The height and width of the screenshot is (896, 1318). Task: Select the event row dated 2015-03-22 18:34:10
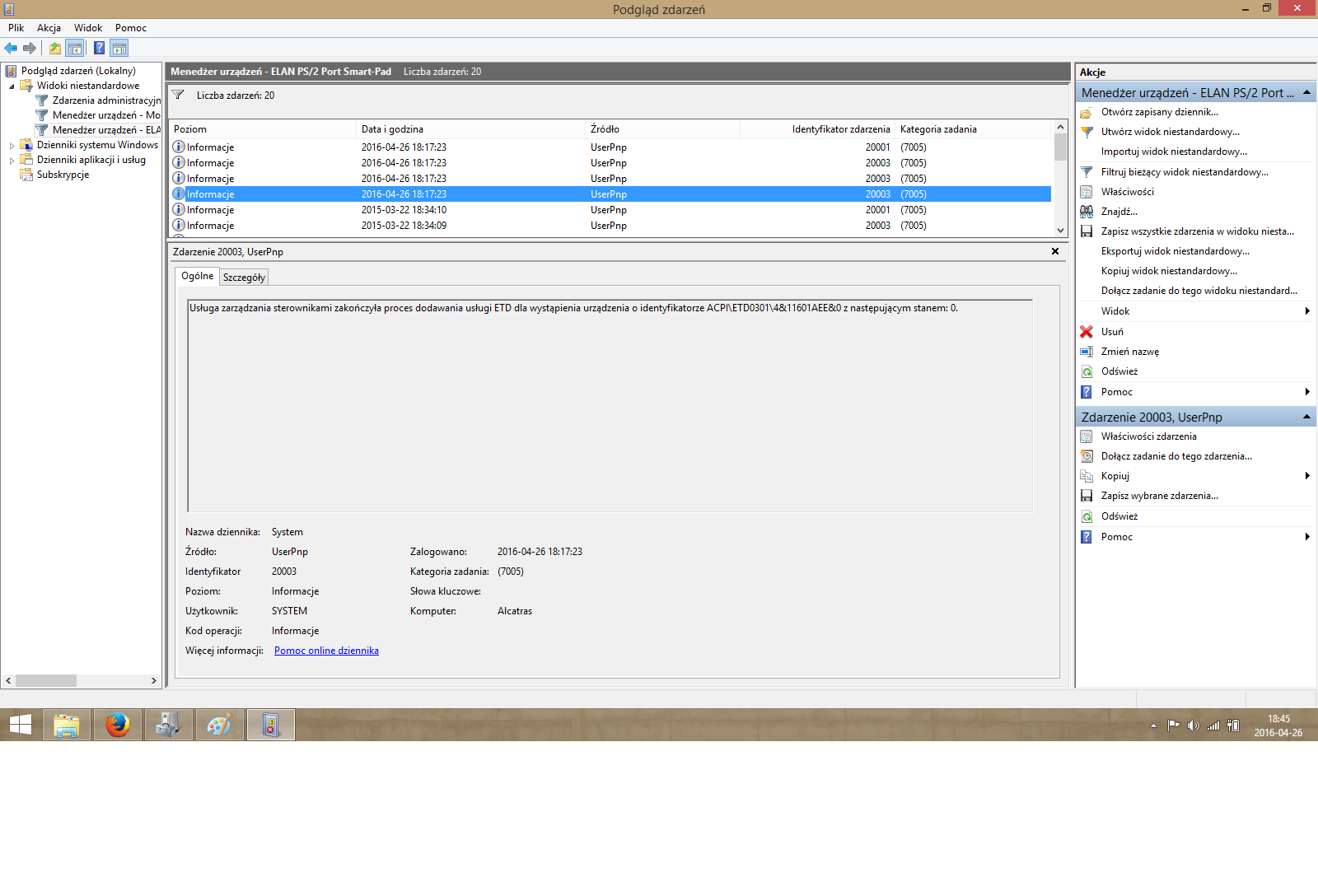click(610, 210)
